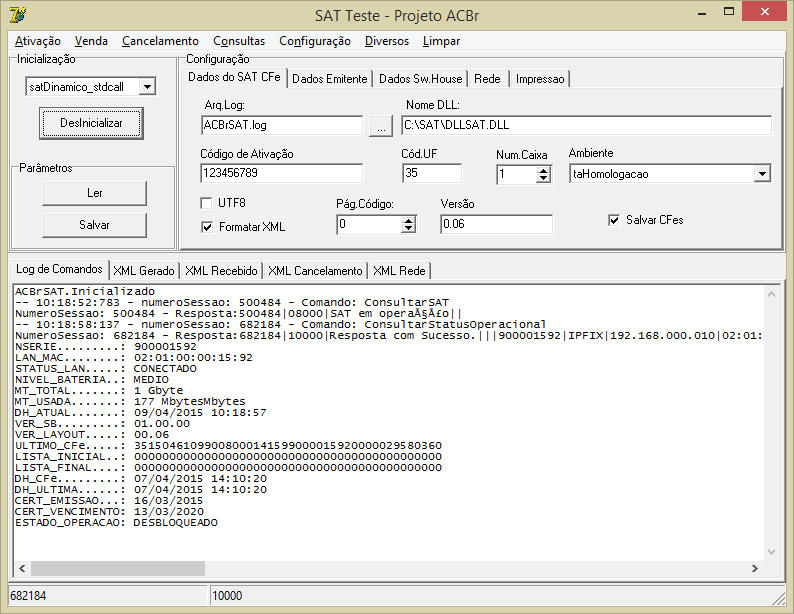Click the horizontal scrollbar thumb in log
The width and height of the screenshot is (794, 614).
[x=118, y=568]
